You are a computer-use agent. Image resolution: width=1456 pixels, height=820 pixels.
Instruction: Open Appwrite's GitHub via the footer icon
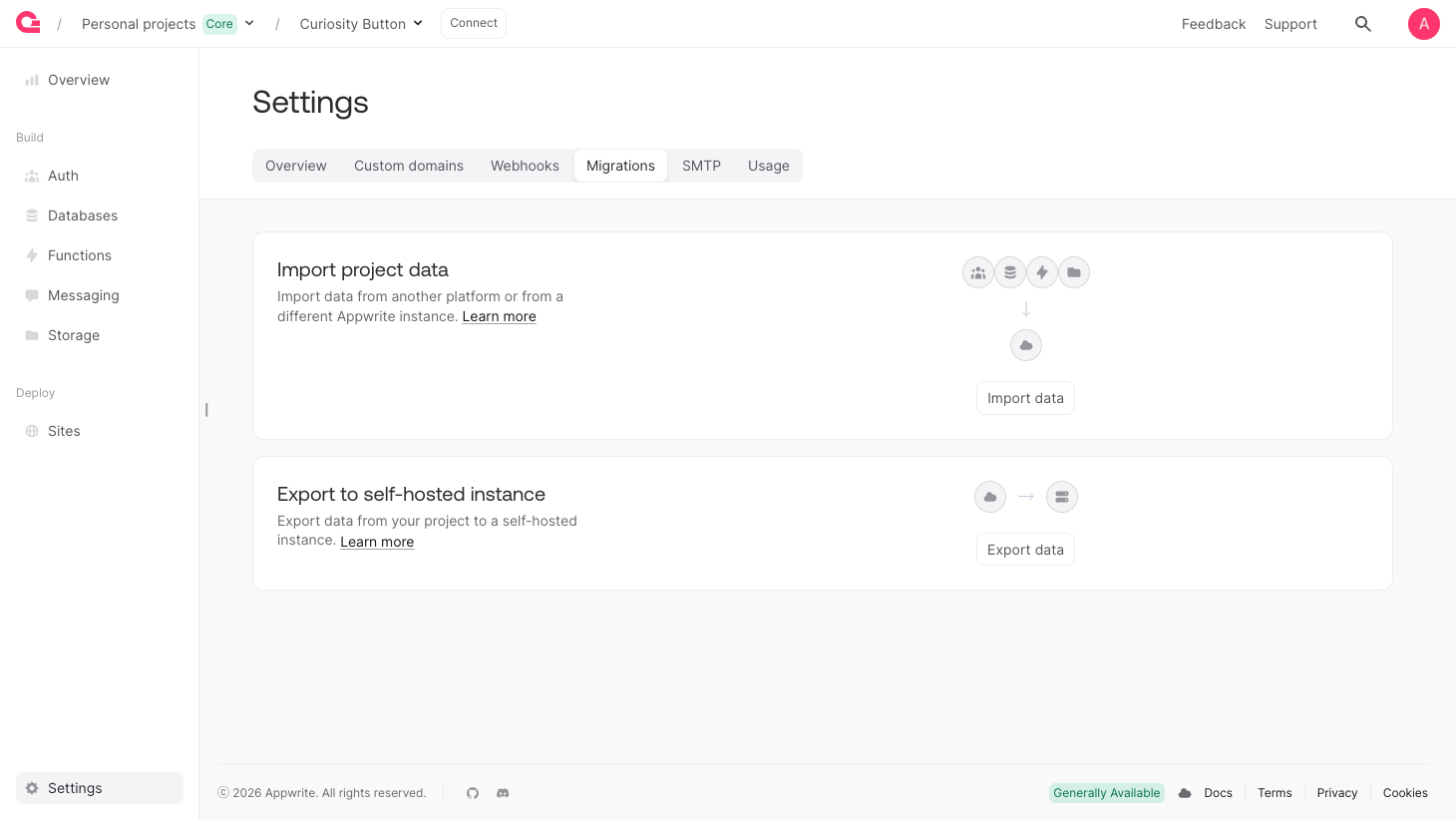click(x=472, y=793)
